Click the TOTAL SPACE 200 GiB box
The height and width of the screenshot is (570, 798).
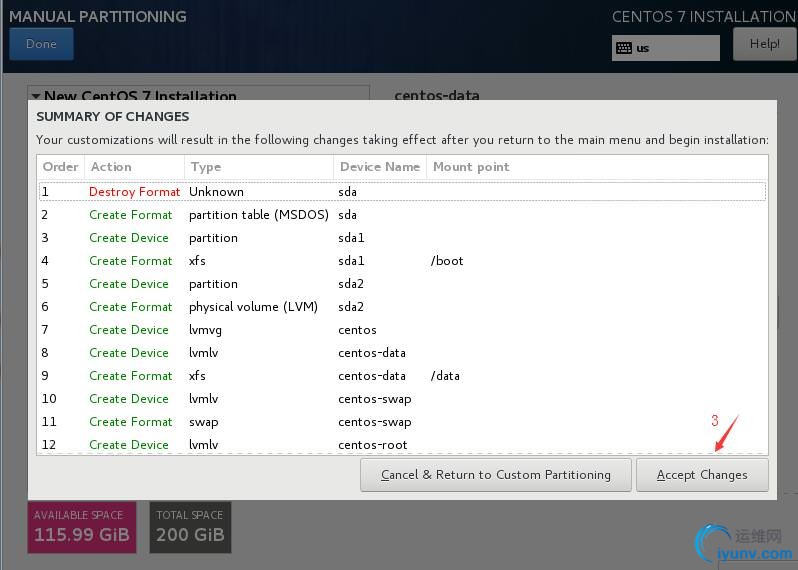(190, 527)
